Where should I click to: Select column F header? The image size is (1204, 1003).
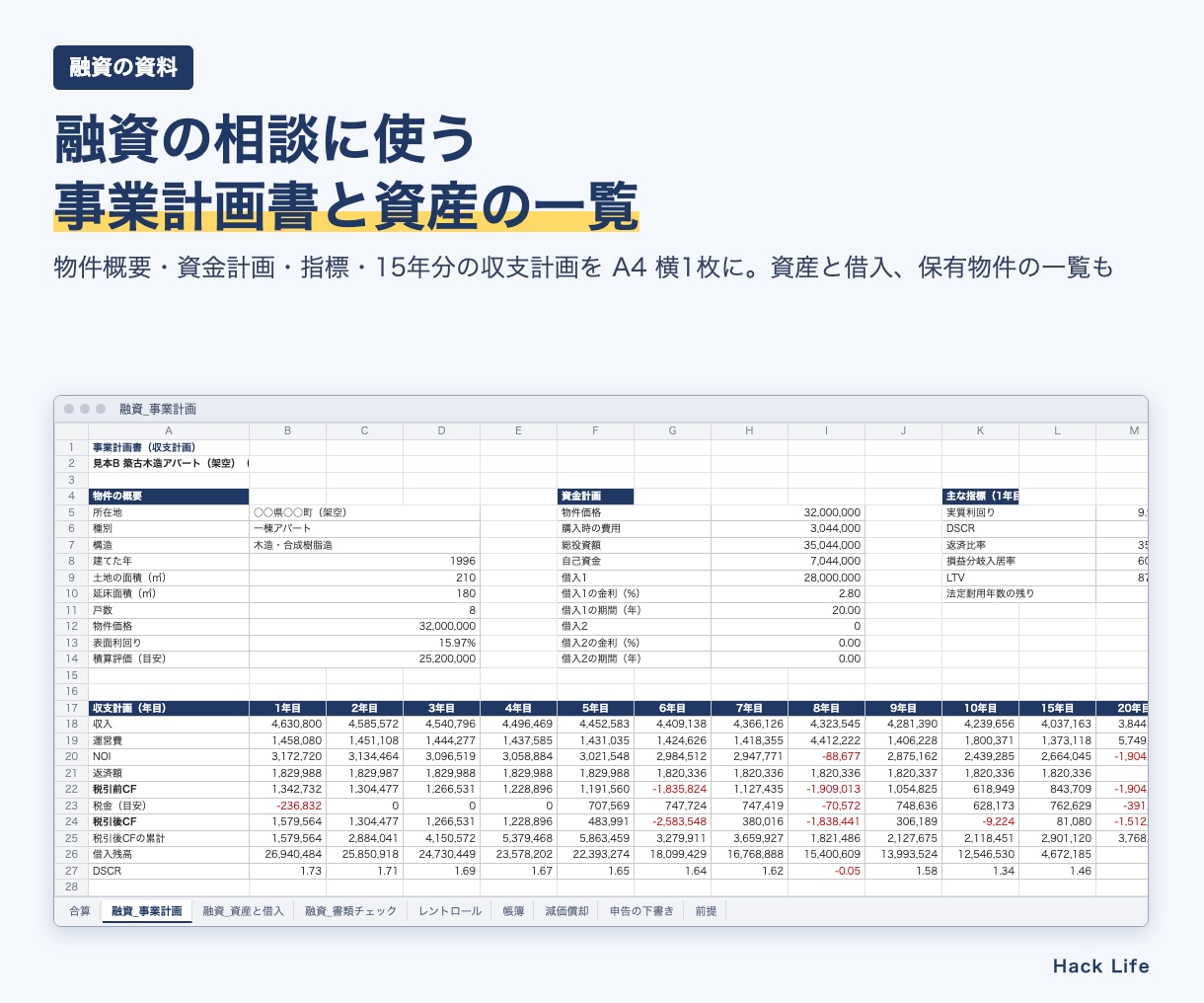coord(595,430)
